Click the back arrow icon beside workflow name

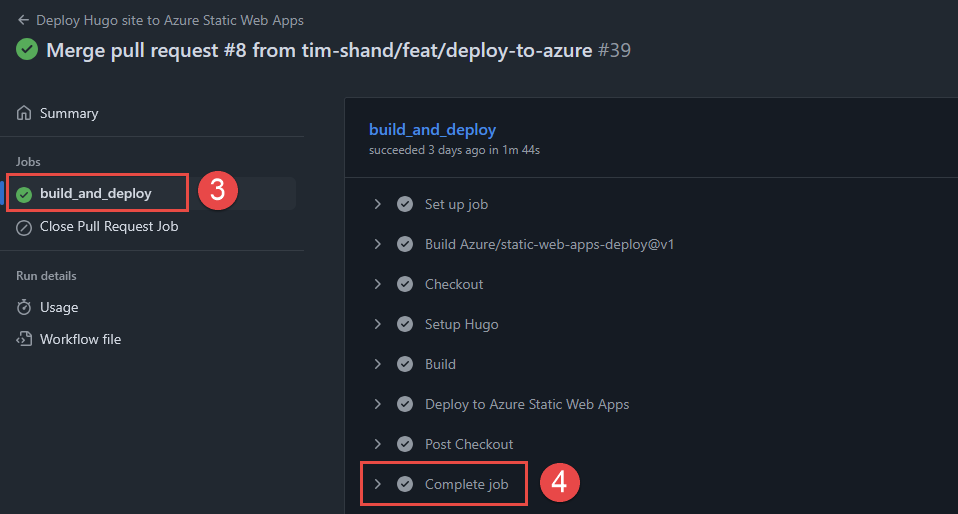coord(23,20)
